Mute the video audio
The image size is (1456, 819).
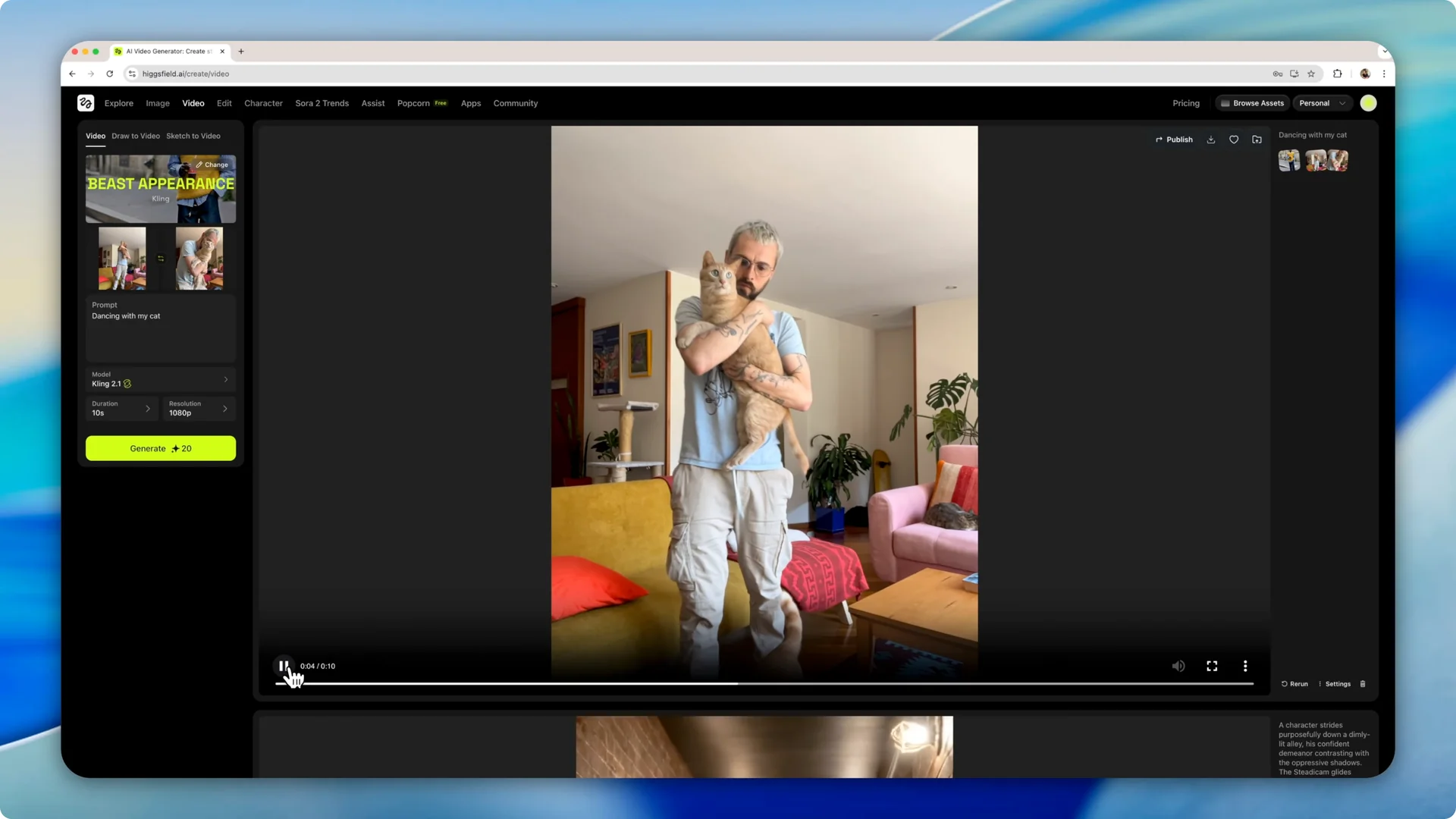1178,666
